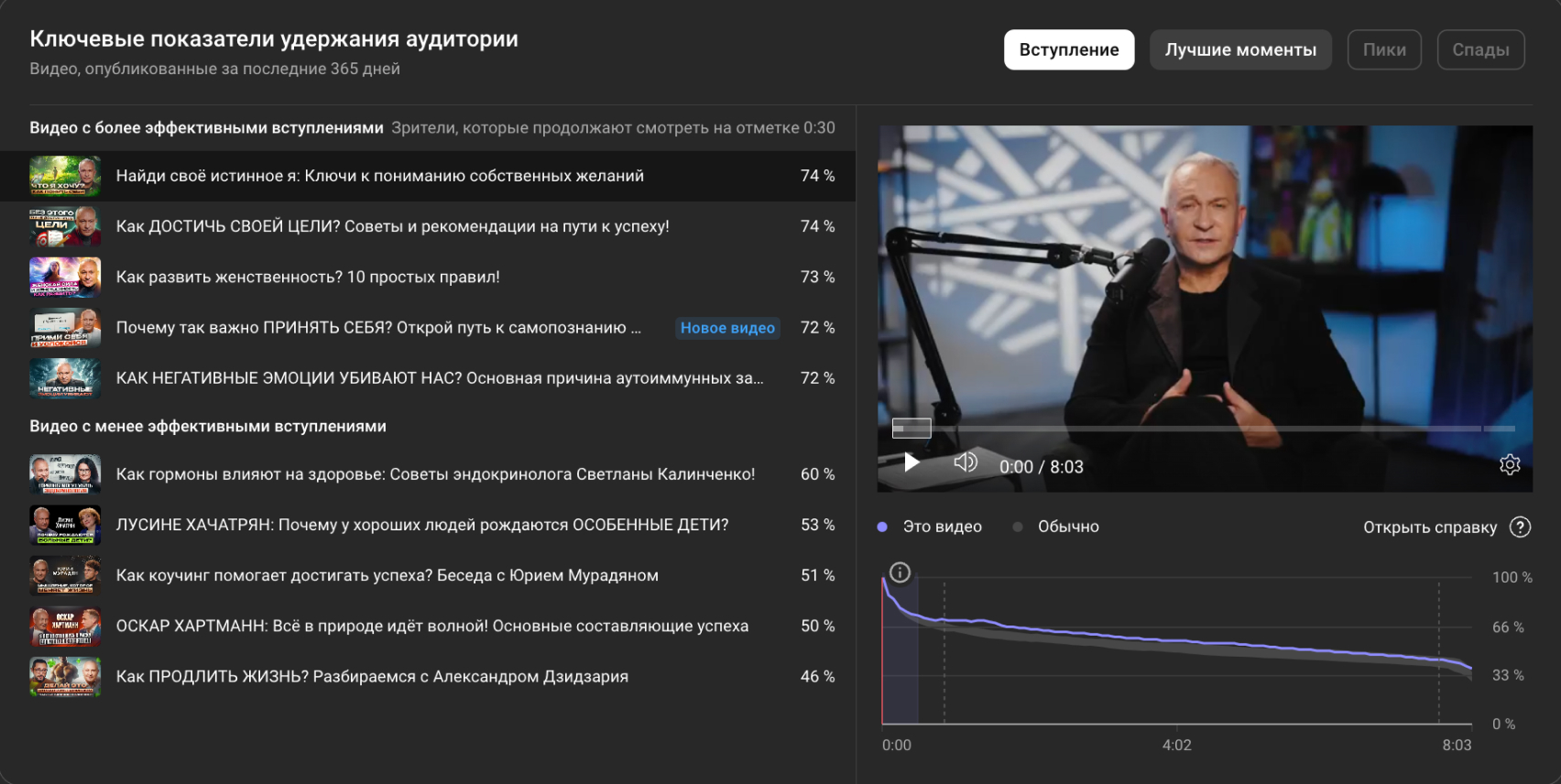The width and height of the screenshot is (1561, 784).
Task: Click thumbnail of 'Как ПРОДЛИТЬ ЖИЗНЬ?' video
Action: pos(65,677)
